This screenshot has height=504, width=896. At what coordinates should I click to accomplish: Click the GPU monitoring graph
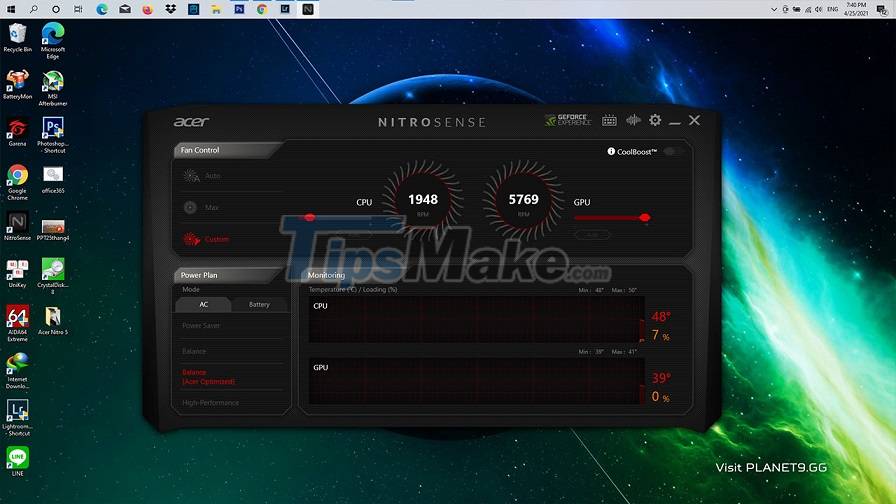click(477, 381)
